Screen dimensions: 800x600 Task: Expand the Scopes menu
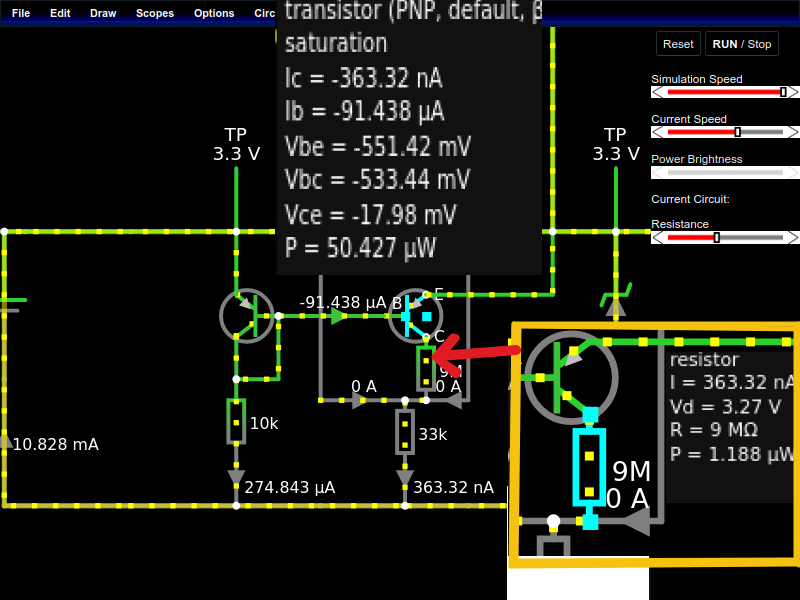coord(155,13)
